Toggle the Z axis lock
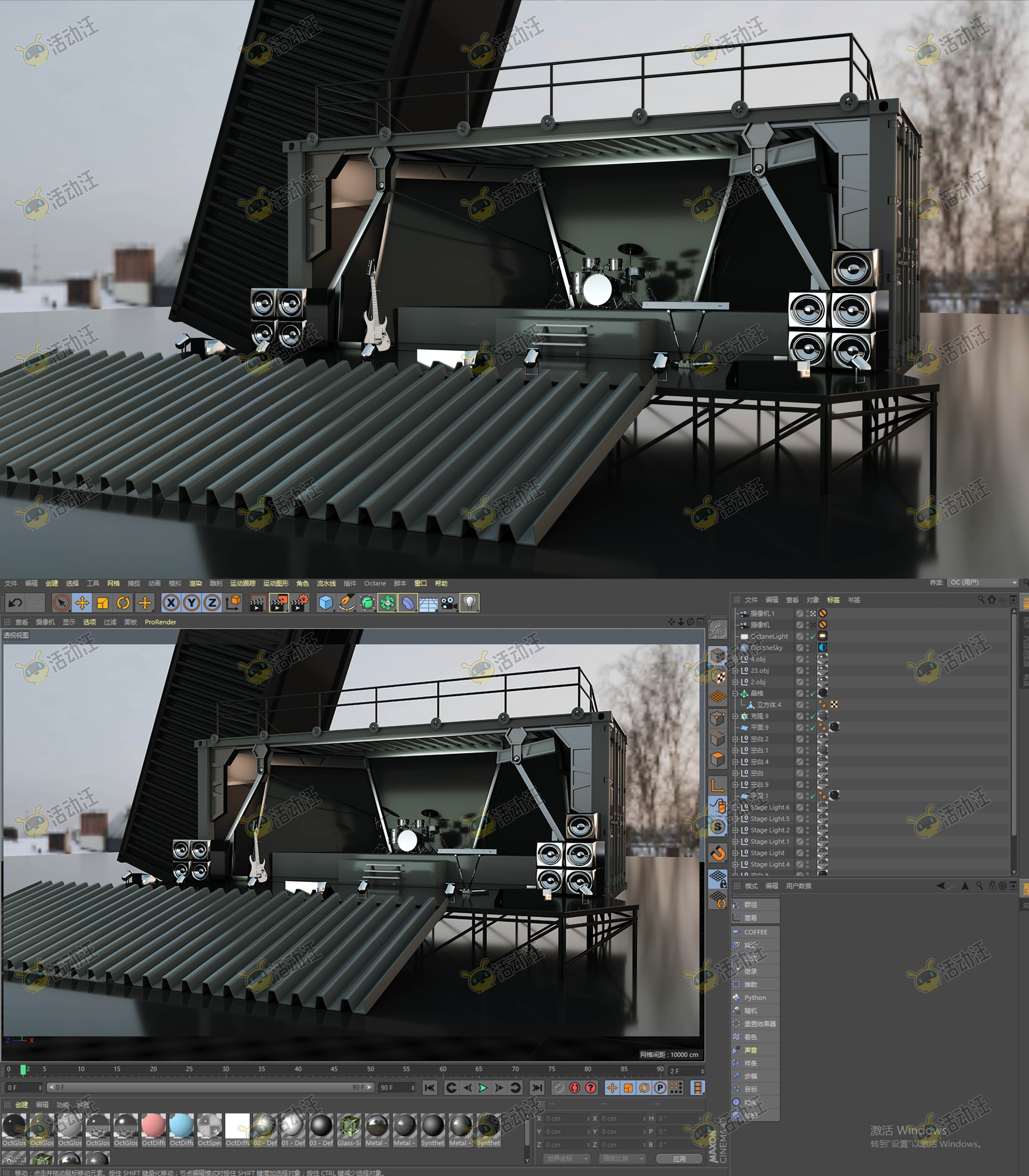 click(x=212, y=603)
